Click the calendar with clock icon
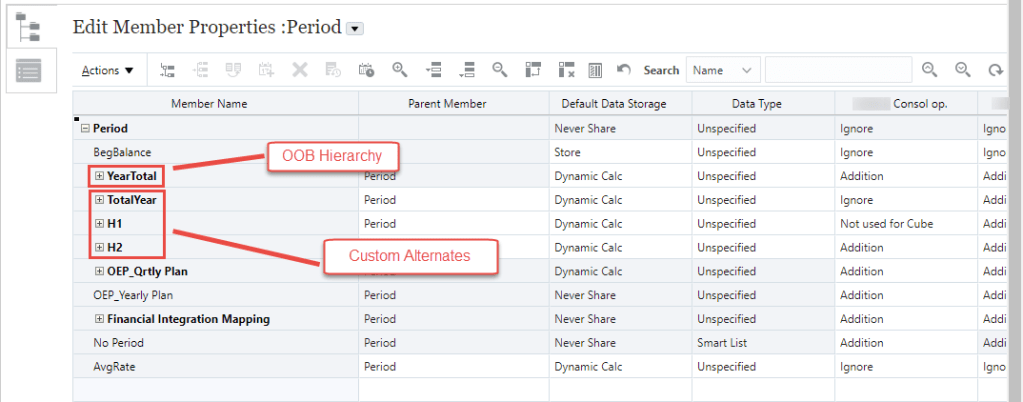 click(366, 70)
